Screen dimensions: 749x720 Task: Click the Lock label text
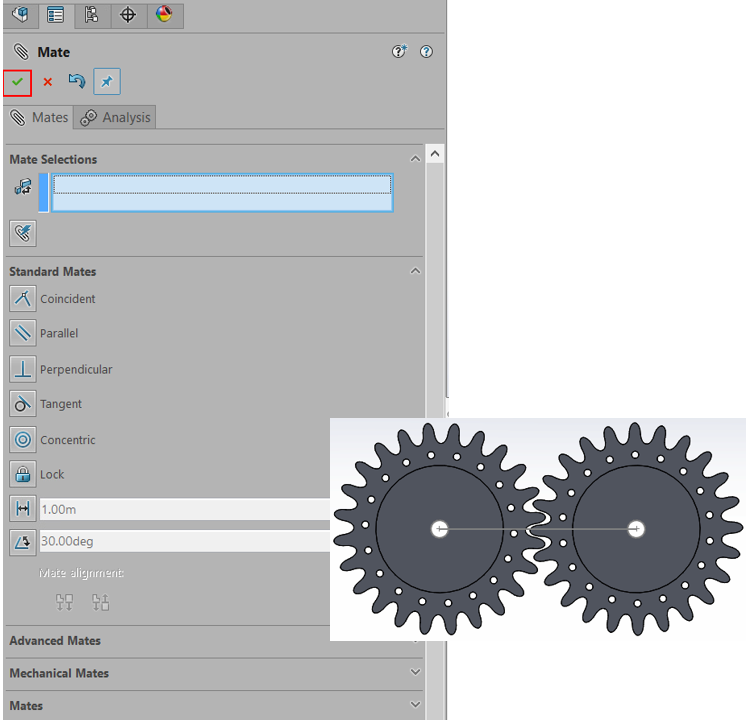coord(52,474)
